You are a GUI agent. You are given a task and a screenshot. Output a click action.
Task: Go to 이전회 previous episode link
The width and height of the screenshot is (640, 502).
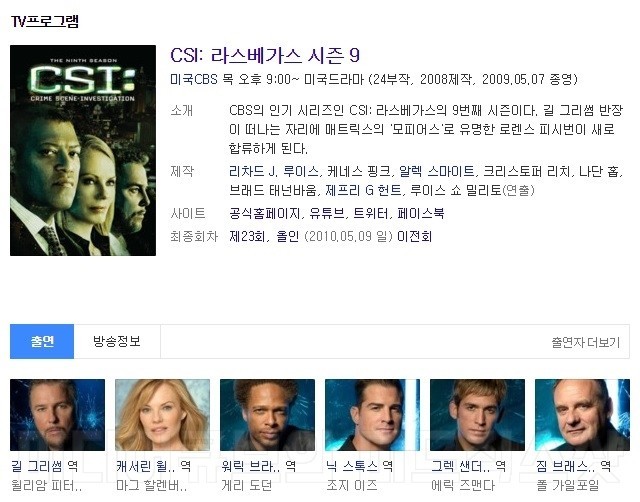[414, 236]
